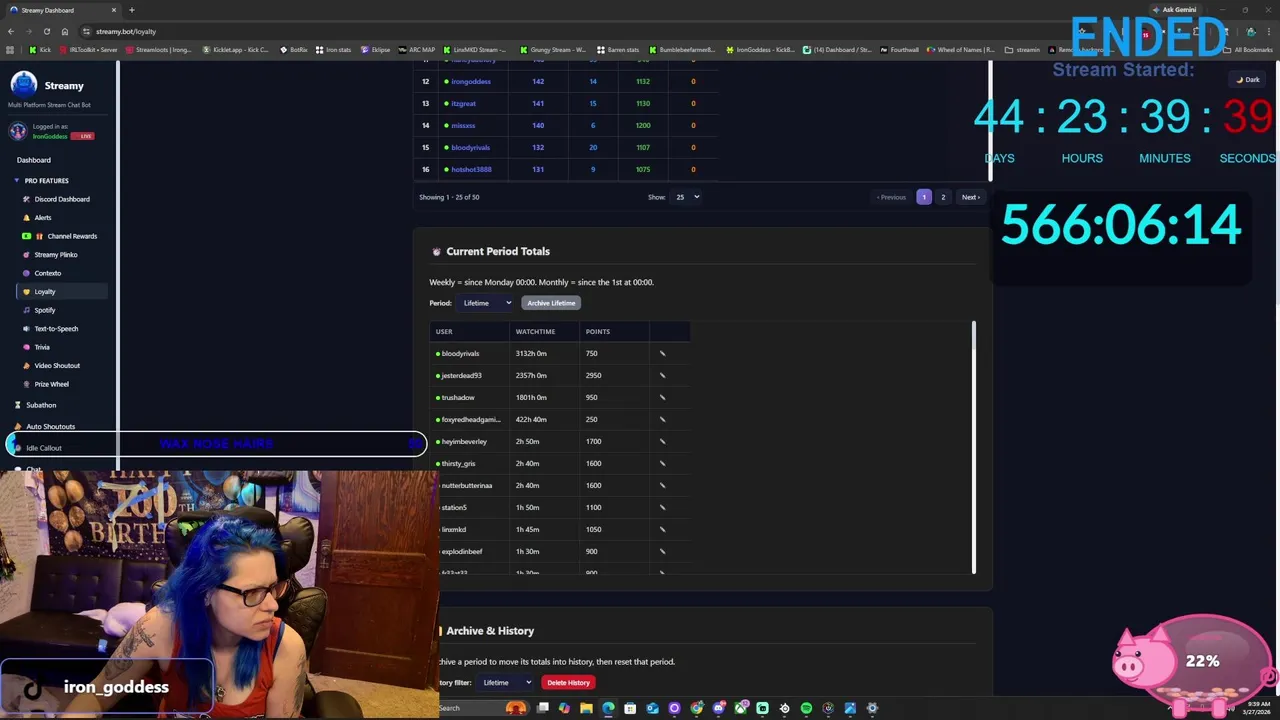Open All Bookmarks folder
The height and width of the screenshot is (720, 1280).
[1248, 49]
